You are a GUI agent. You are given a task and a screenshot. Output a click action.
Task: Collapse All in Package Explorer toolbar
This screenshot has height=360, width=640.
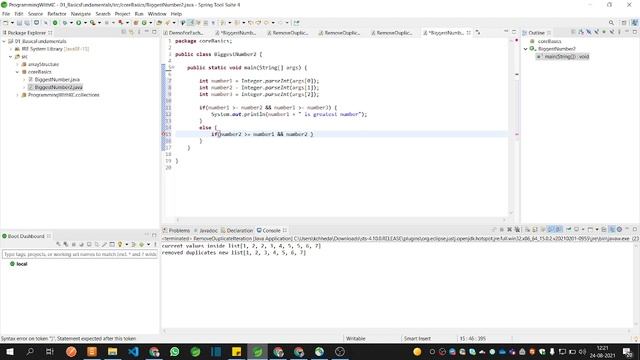(124, 32)
